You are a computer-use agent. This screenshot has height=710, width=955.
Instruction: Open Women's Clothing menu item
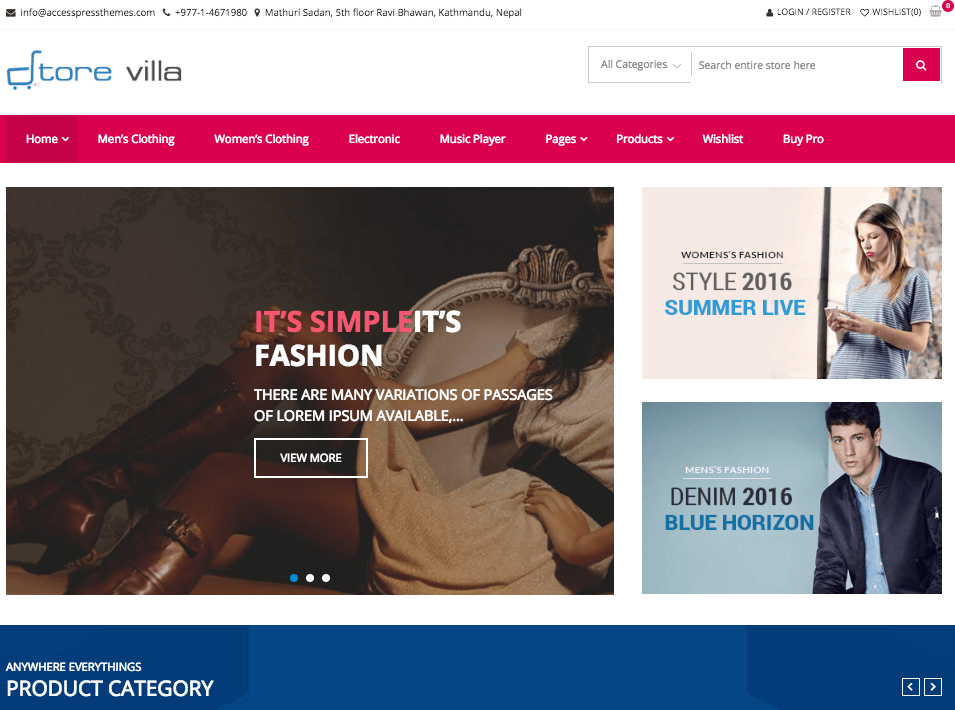click(x=261, y=139)
